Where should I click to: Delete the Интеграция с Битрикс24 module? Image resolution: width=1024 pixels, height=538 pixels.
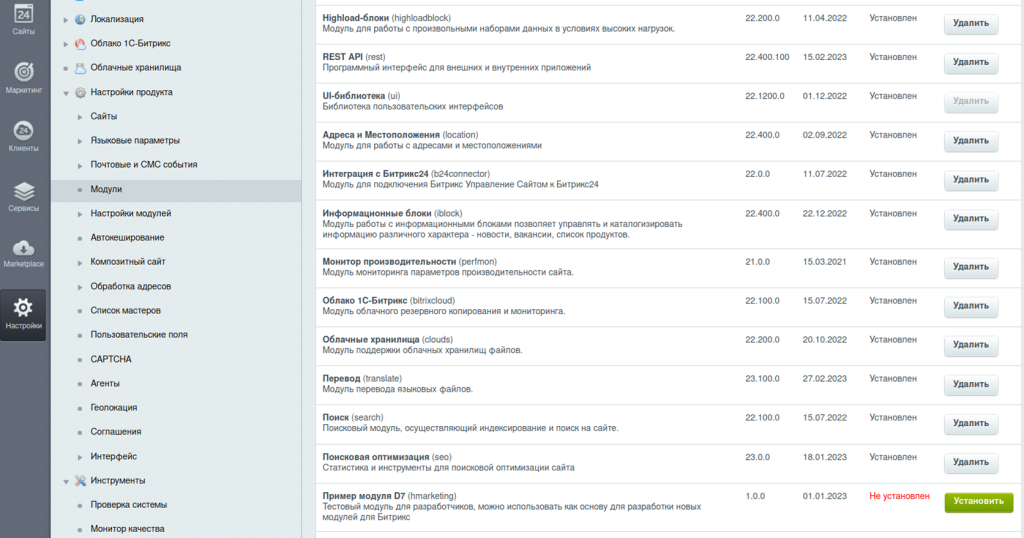[x=970, y=180]
